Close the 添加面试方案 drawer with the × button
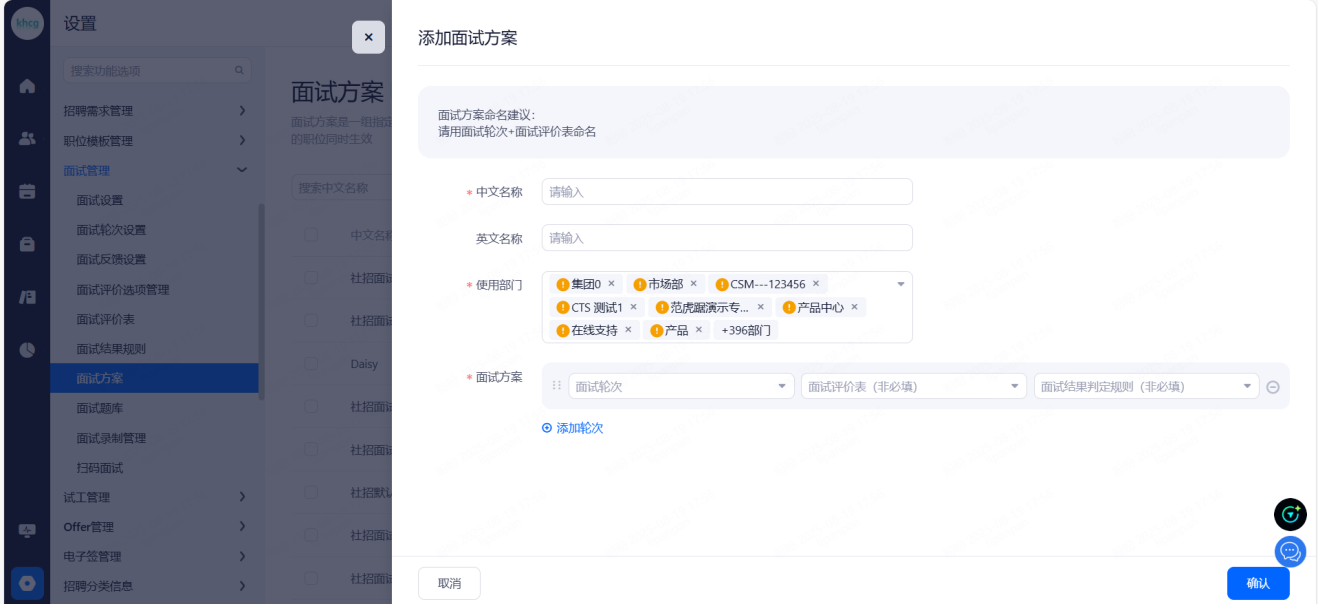Viewport: 1318px width, 604px height. (x=368, y=37)
